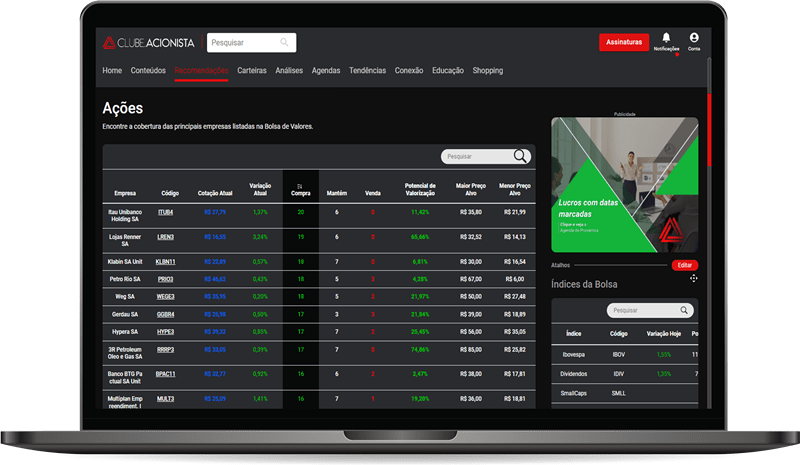Sort by the Empresa column header
Image resolution: width=800 pixels, height=465 pixels.
pyautogui.click(x=125, y=193)
